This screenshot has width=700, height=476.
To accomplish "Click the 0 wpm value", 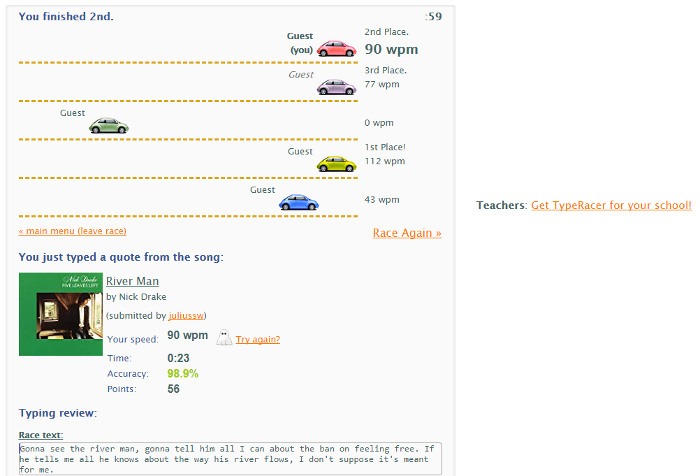I will point(379,123).
